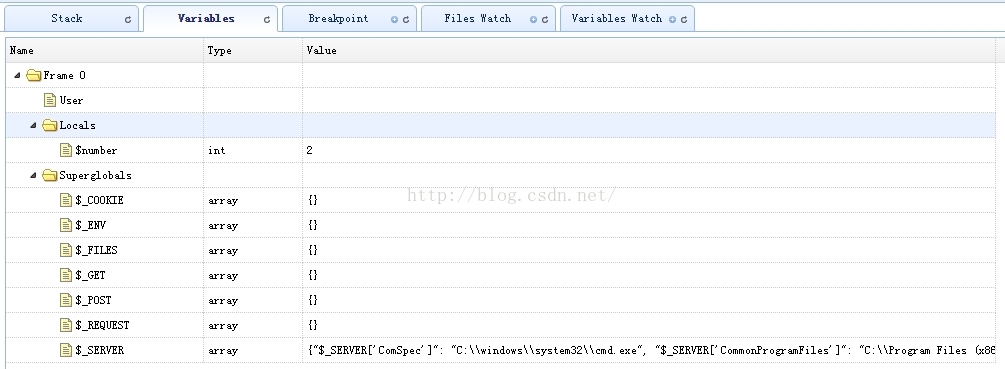1005x369 pixels.
Task: Click the $_FILES document icon
Action: 66,250
